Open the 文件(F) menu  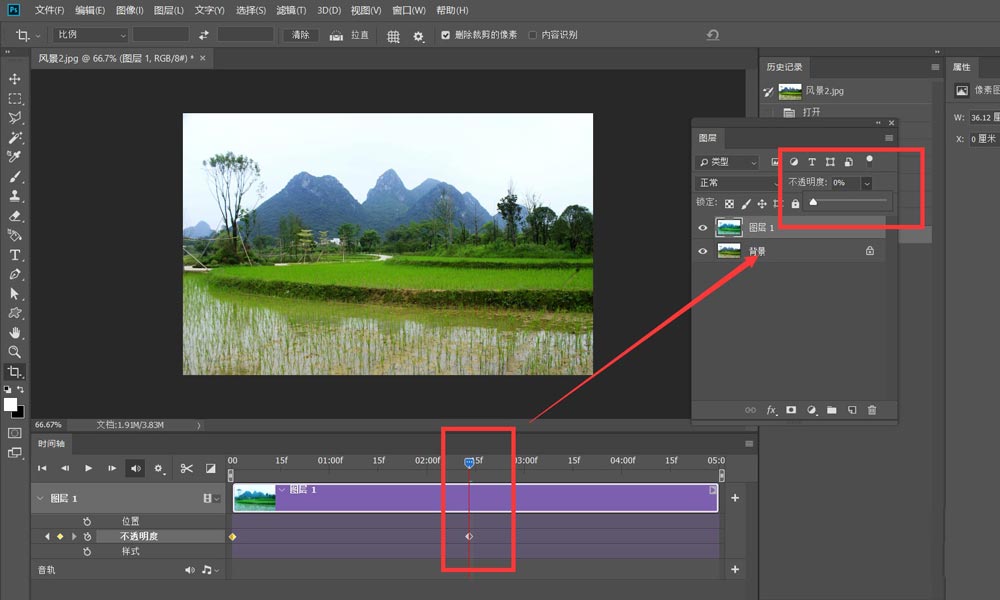[49, 10]
